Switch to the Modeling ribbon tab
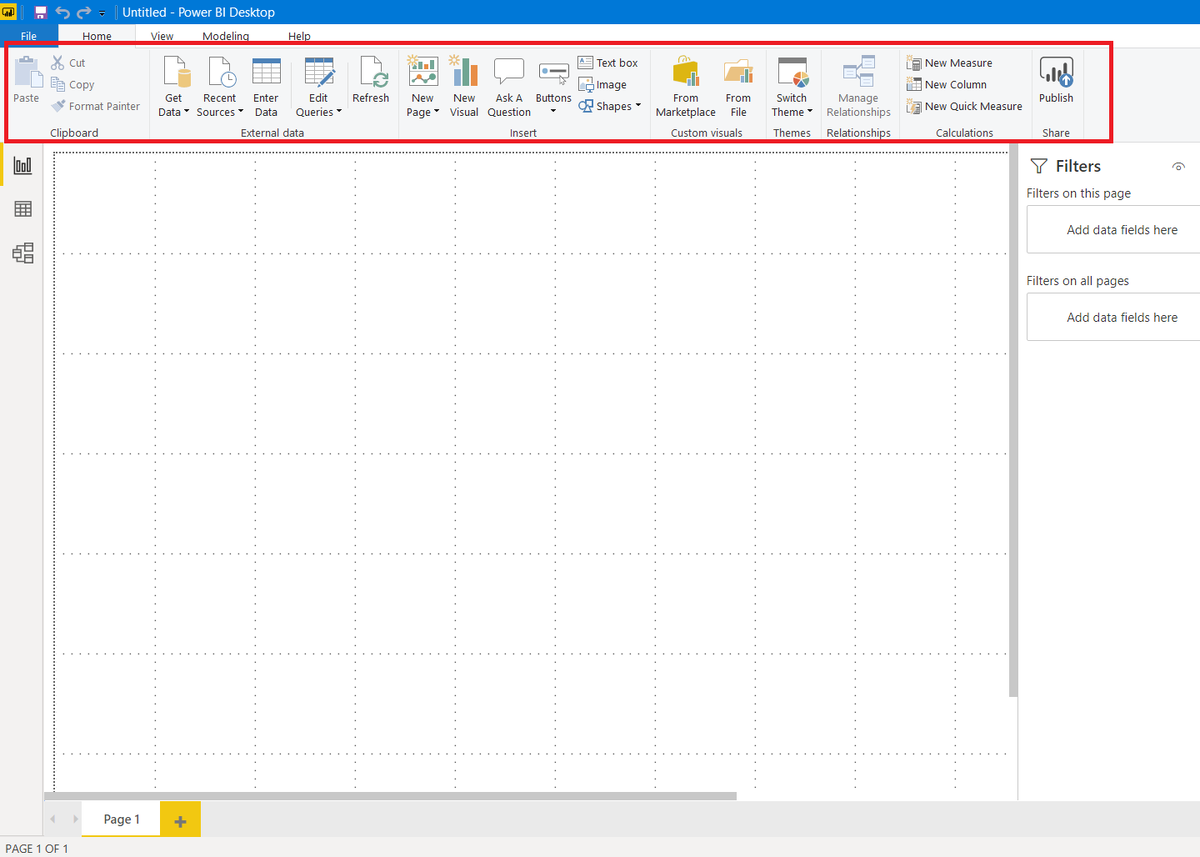Viewport: 1200px width, 857px height. [226, 36]
